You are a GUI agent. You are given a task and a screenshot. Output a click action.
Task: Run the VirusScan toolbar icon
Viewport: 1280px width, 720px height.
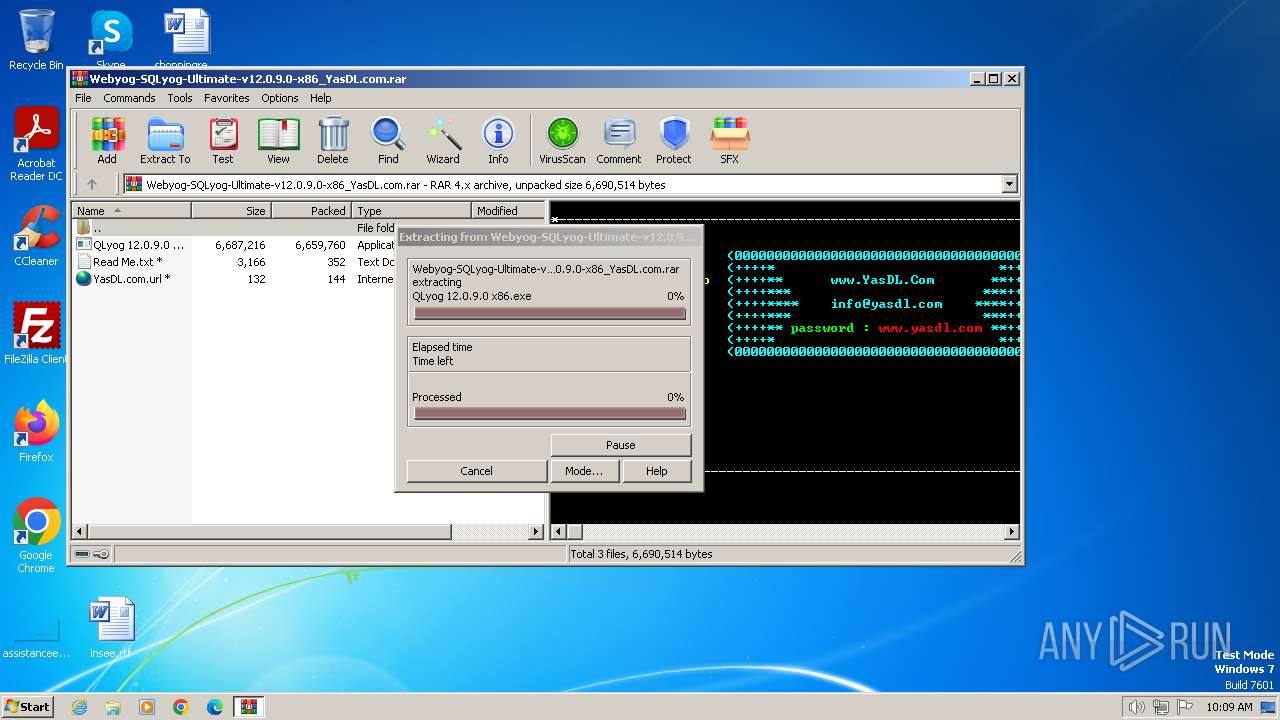click(x=562, y=140)
